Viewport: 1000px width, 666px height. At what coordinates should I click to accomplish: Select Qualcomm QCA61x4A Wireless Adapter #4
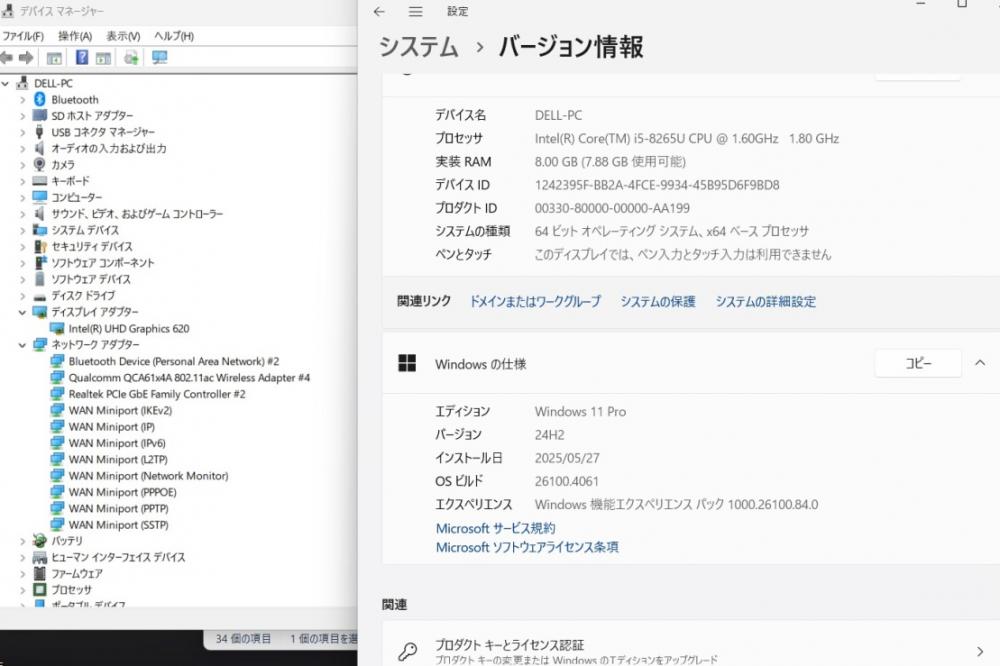coord(189,378)
